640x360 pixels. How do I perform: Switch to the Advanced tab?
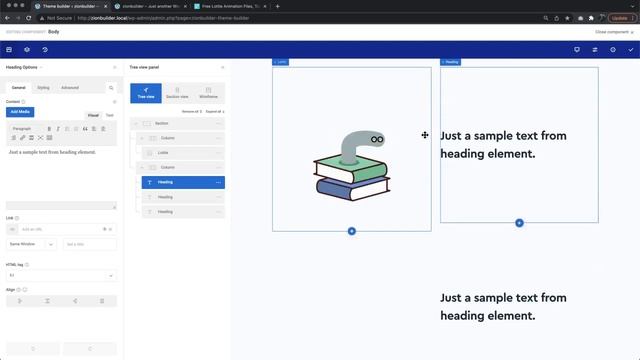point(70,88)
